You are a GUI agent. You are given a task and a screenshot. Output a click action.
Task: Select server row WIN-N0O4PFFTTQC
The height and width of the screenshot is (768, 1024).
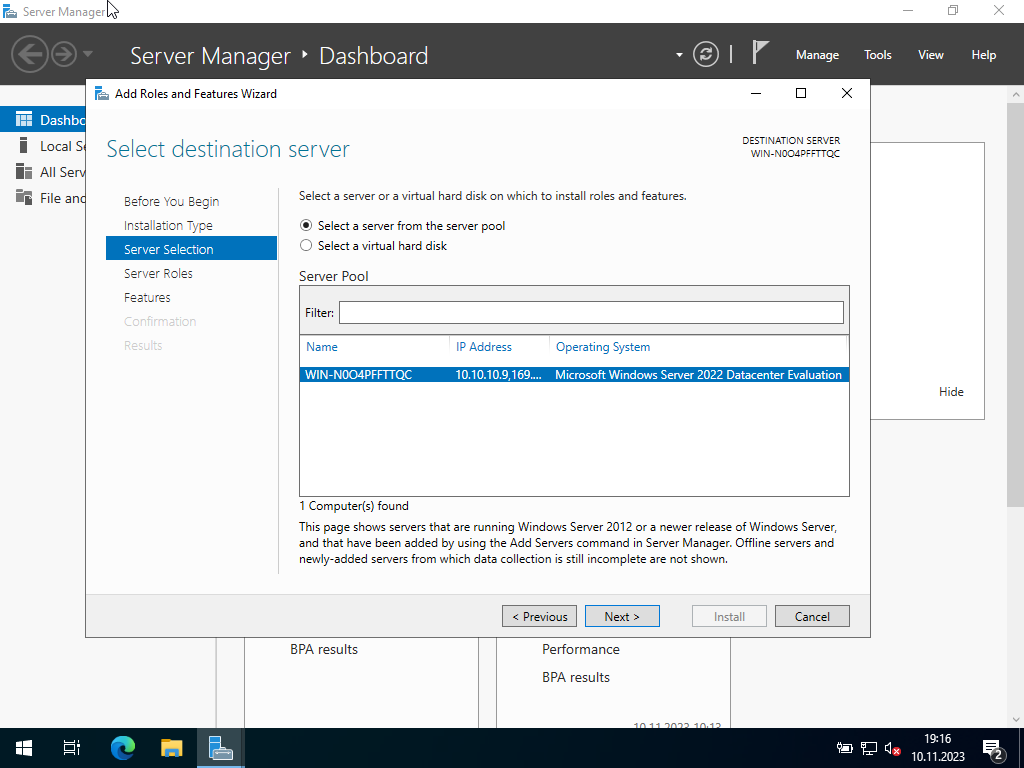click(x=575, y=374)
